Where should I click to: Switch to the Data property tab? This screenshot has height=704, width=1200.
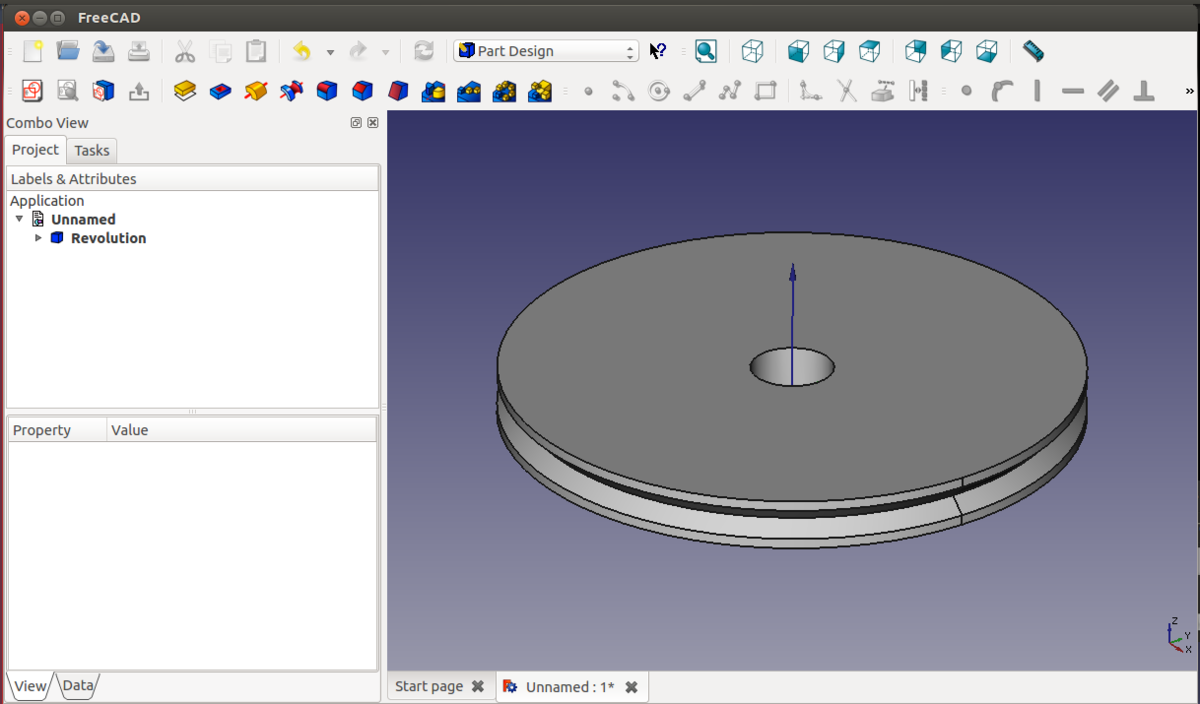pos(78,686)
